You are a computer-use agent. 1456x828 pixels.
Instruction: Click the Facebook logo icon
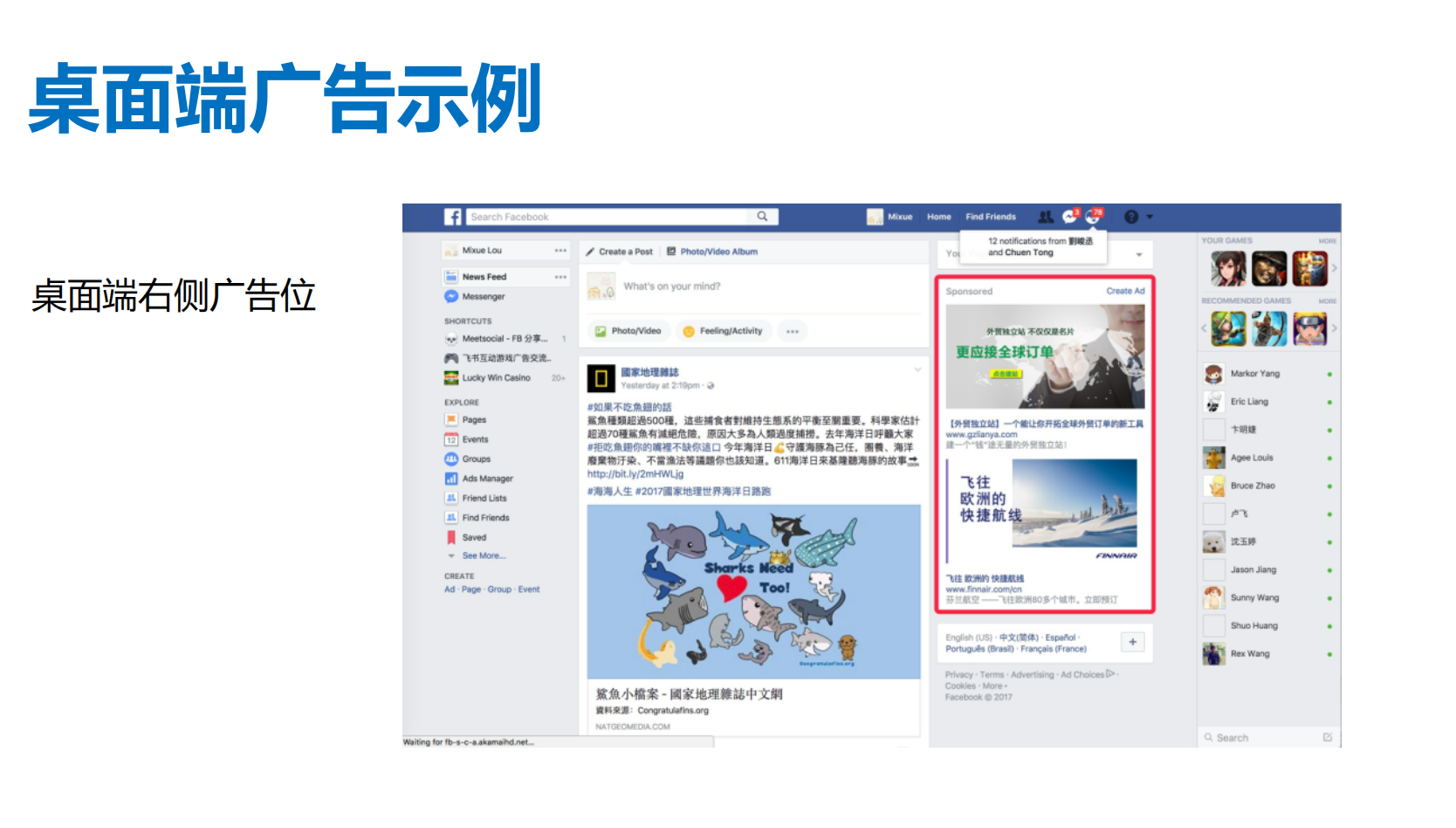452,217
